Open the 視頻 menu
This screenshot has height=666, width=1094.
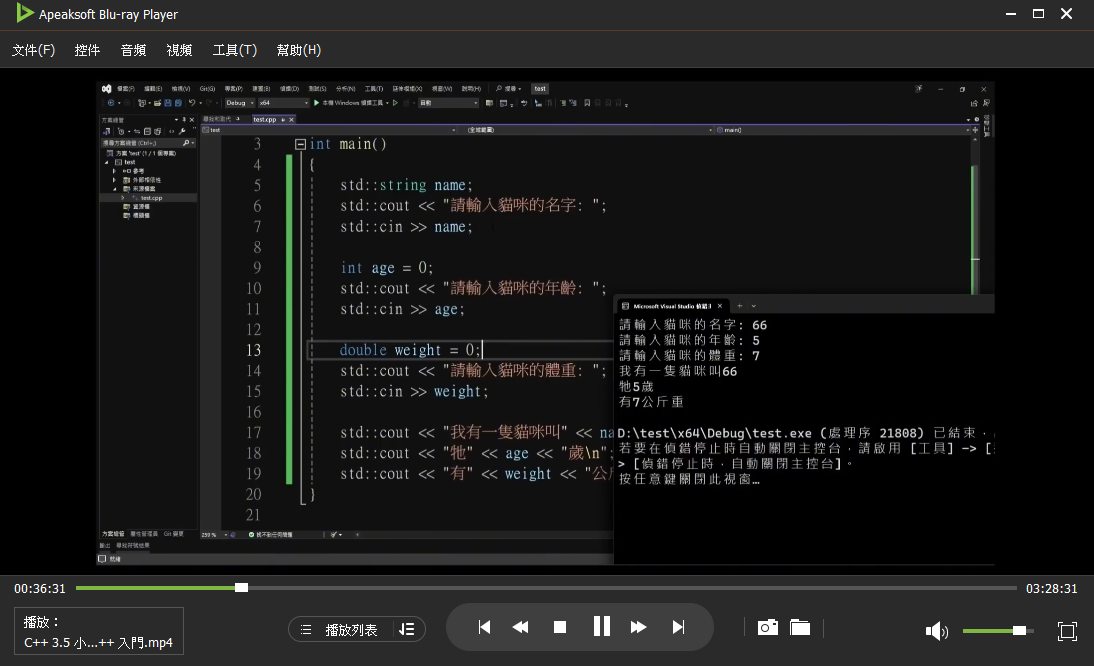click(x=180, y=50)
